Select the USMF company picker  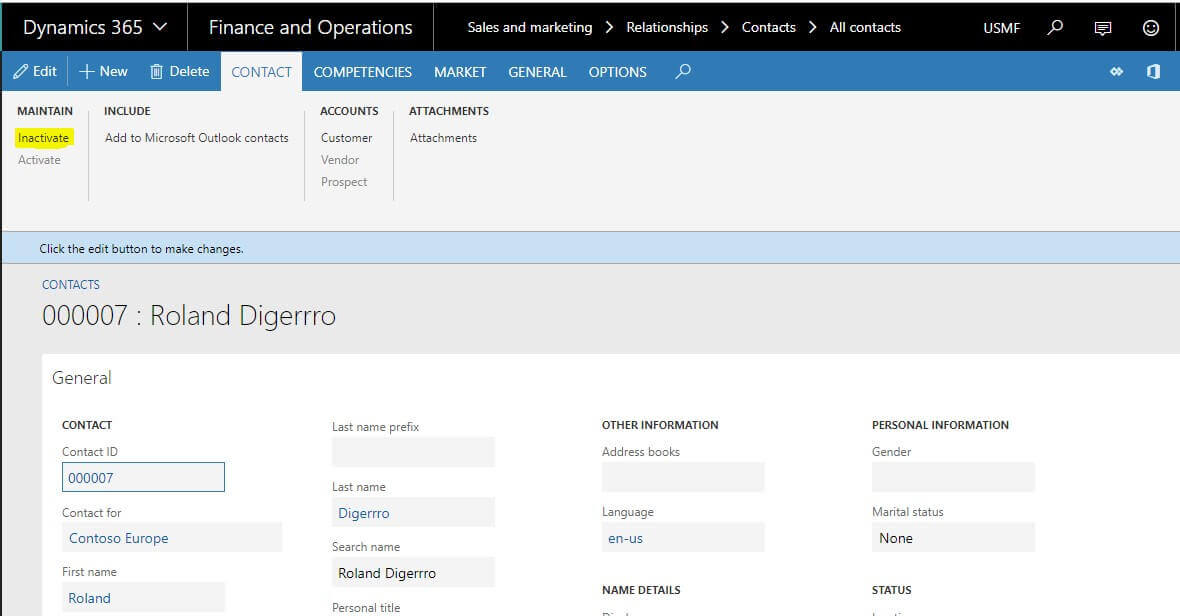click(1002, 28)
